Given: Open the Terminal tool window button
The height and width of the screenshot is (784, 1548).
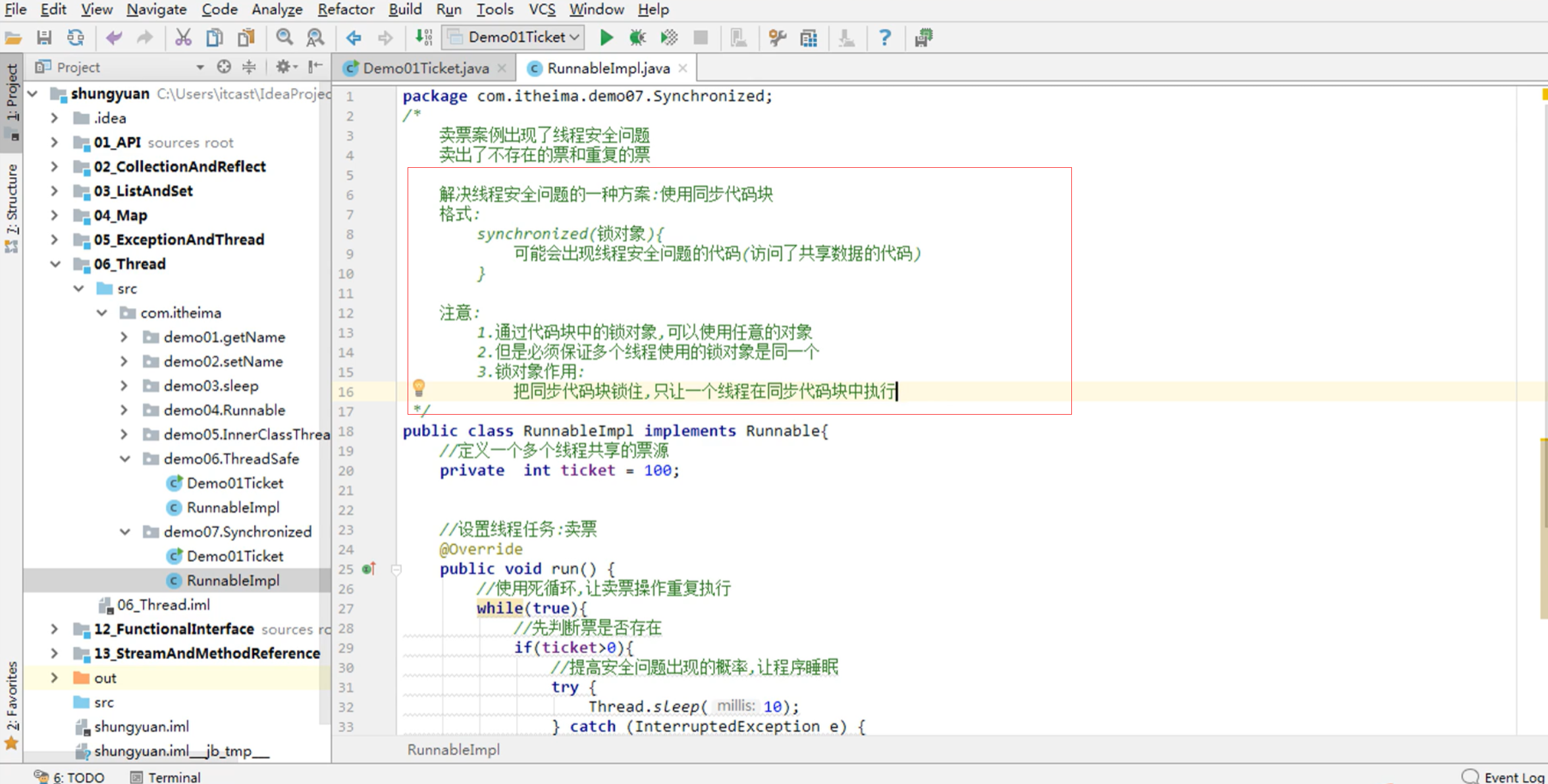Looking at the screenshot, I should tap(166, 777).
